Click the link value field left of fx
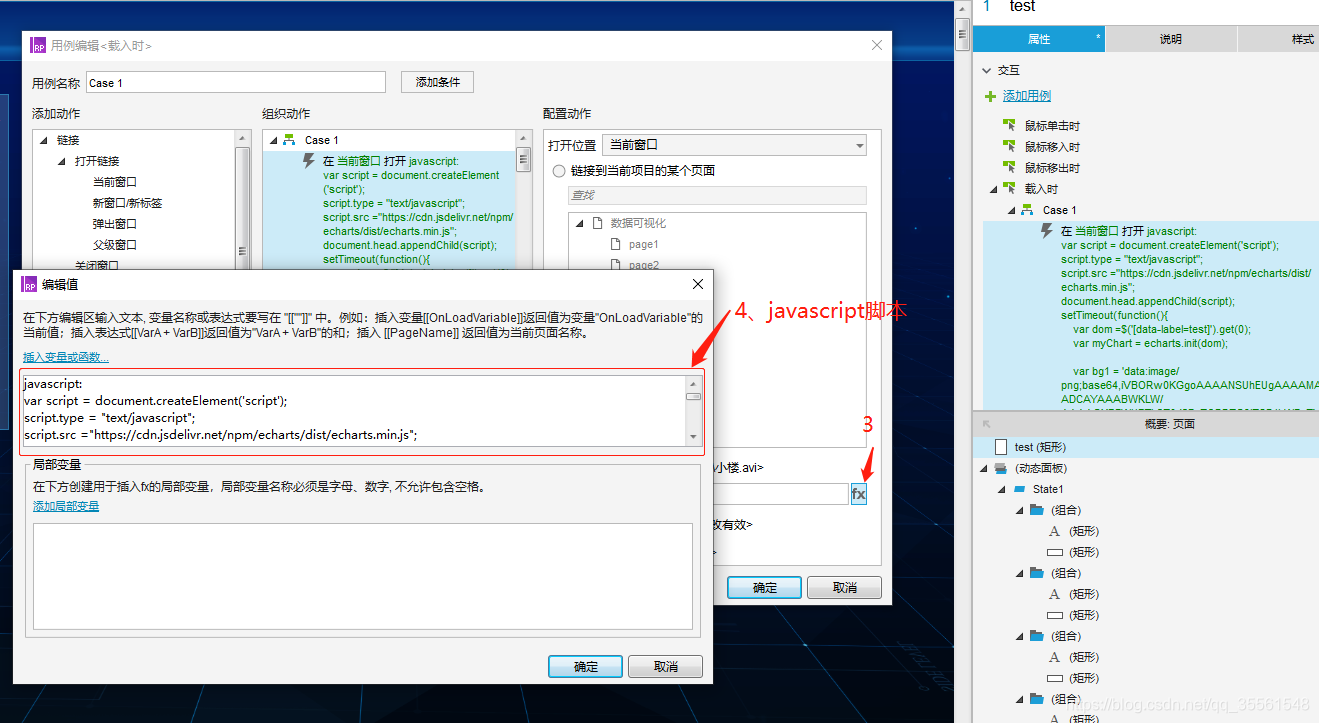The height and width of the screenshot is (723, 1319). tap(781, 494)
